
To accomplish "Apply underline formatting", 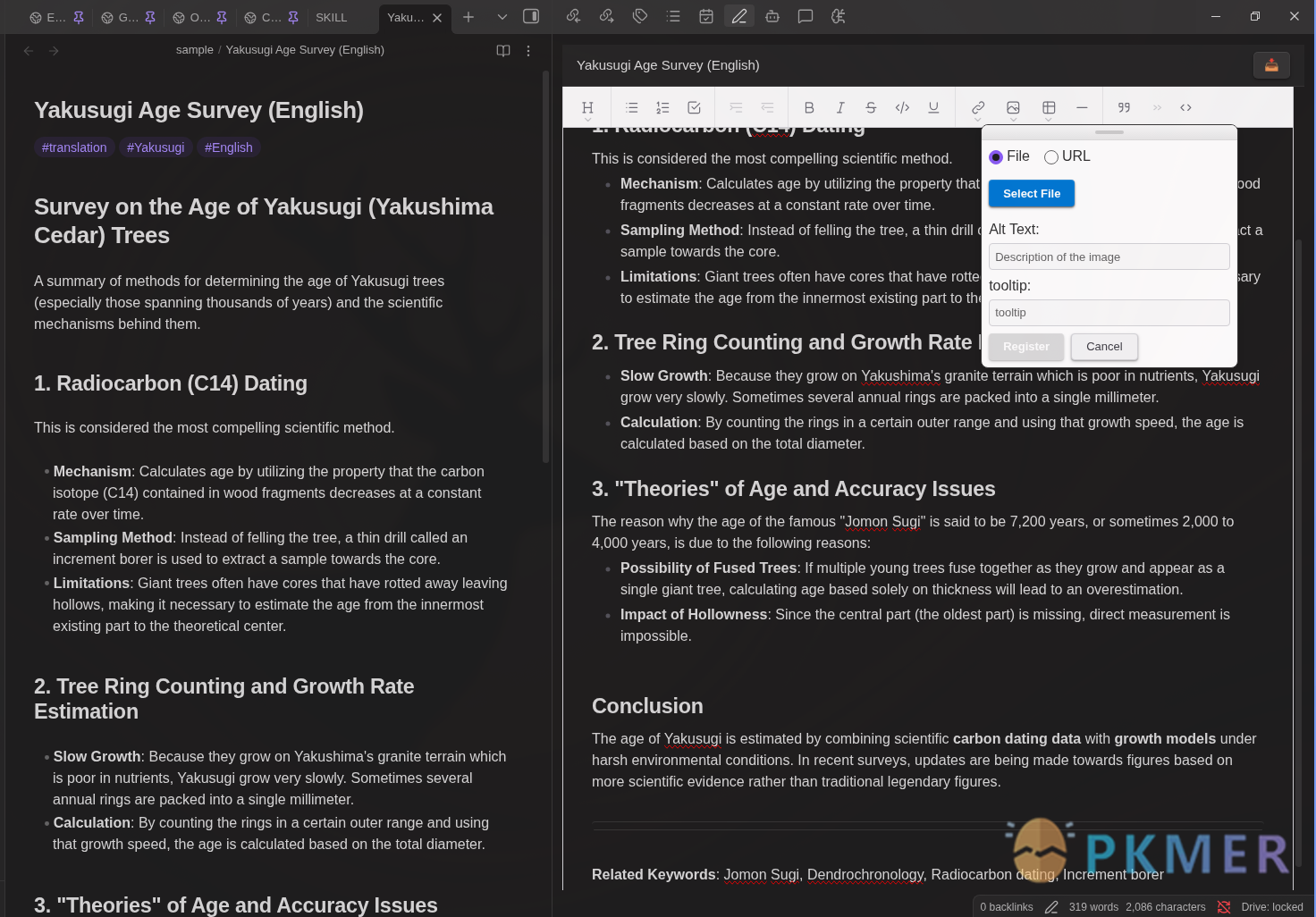I will (933, 108).
